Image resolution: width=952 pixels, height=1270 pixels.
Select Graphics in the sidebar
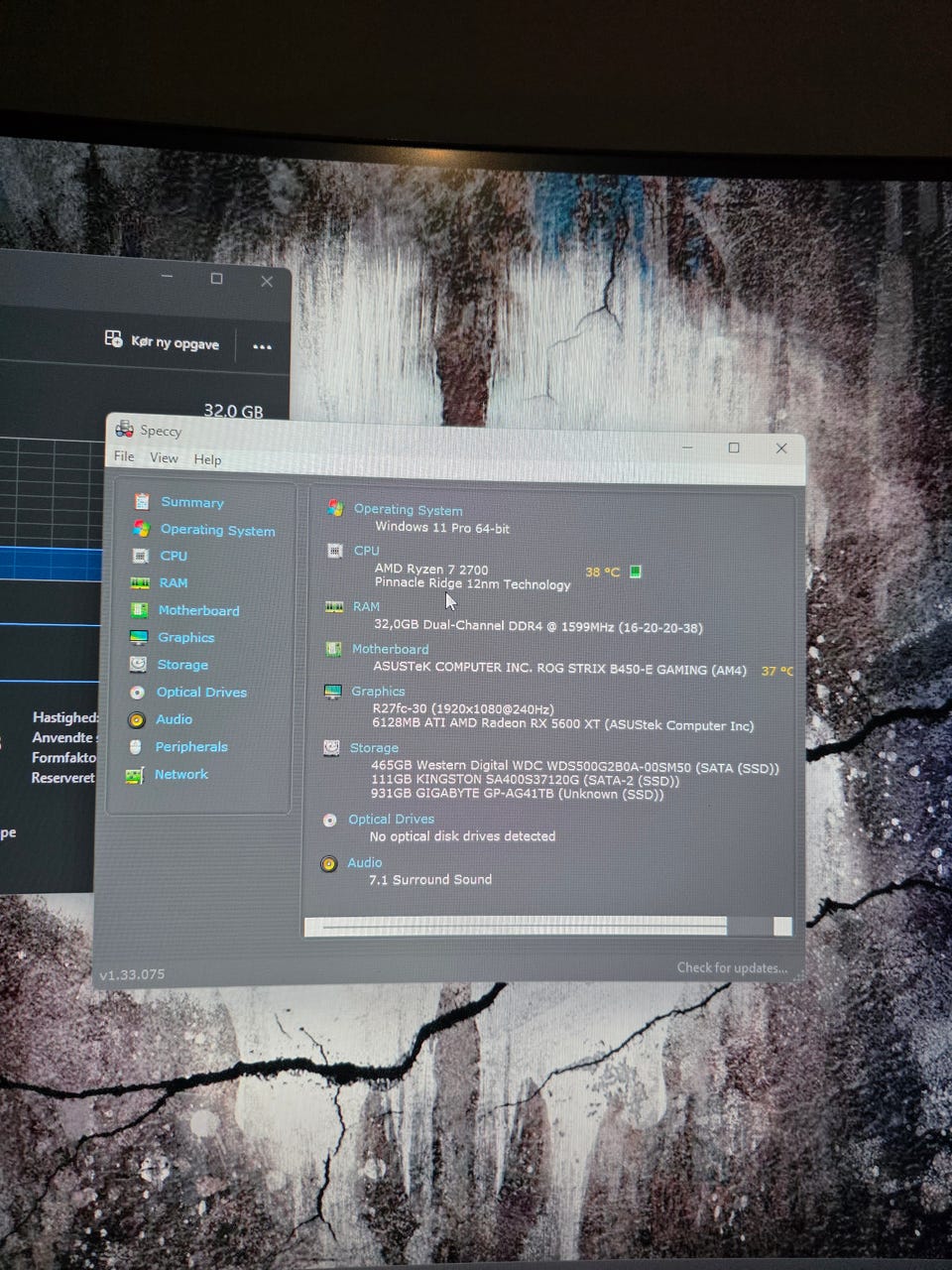click(x=186, y=638)
